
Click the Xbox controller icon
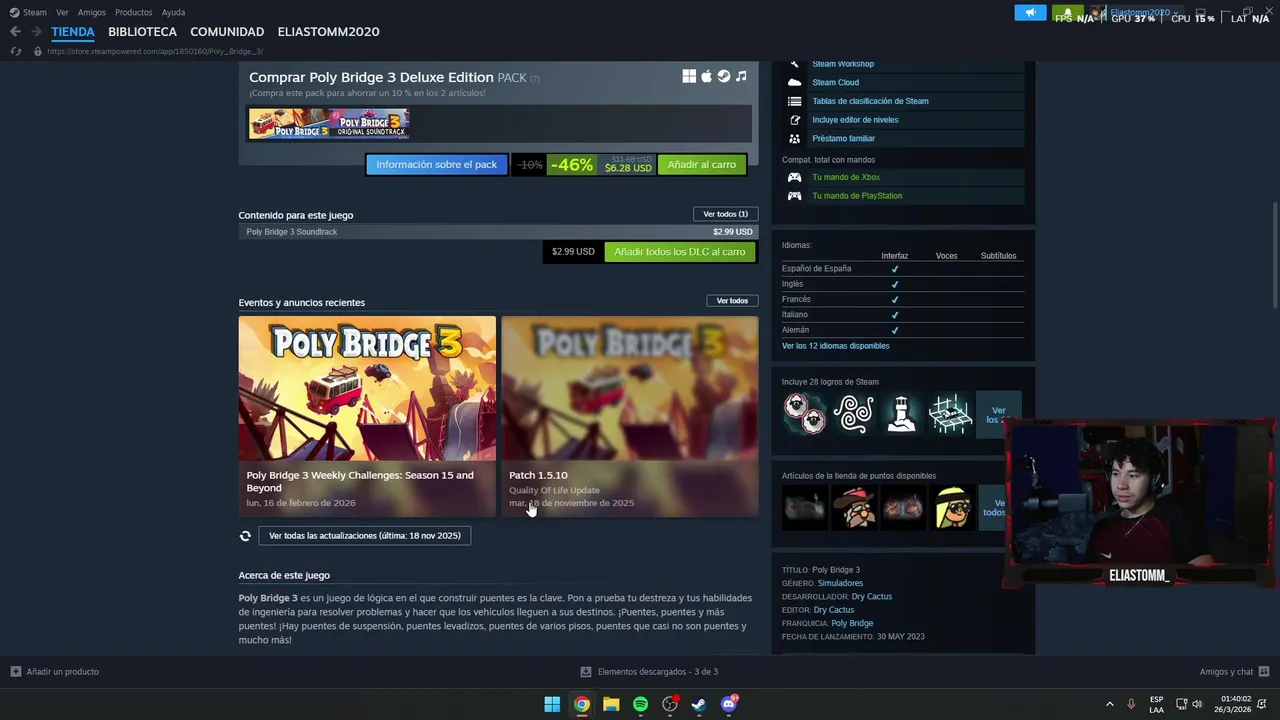coord(794,177)
